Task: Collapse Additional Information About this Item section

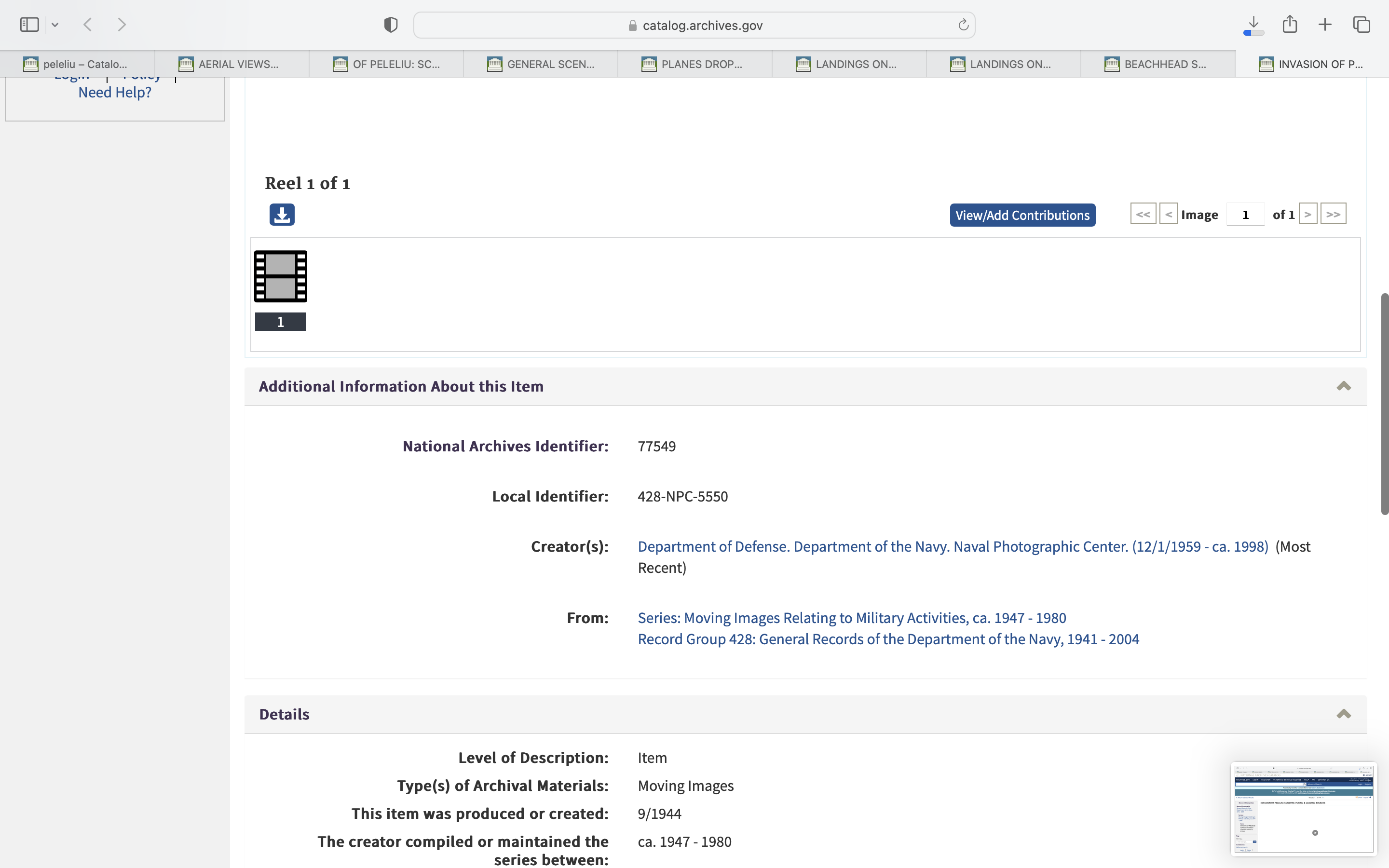Action: 1343,386
